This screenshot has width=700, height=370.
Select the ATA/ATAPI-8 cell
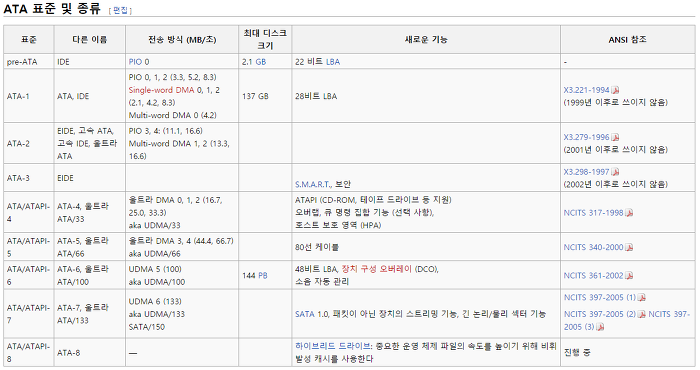tap(29, 353)
